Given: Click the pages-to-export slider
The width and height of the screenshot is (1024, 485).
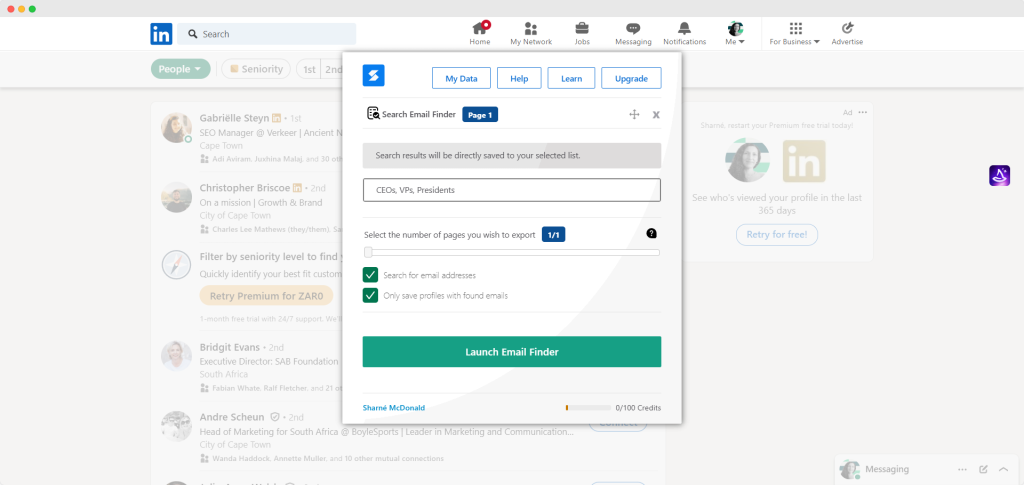Looking at the screenshot, I should pos(512,253).
